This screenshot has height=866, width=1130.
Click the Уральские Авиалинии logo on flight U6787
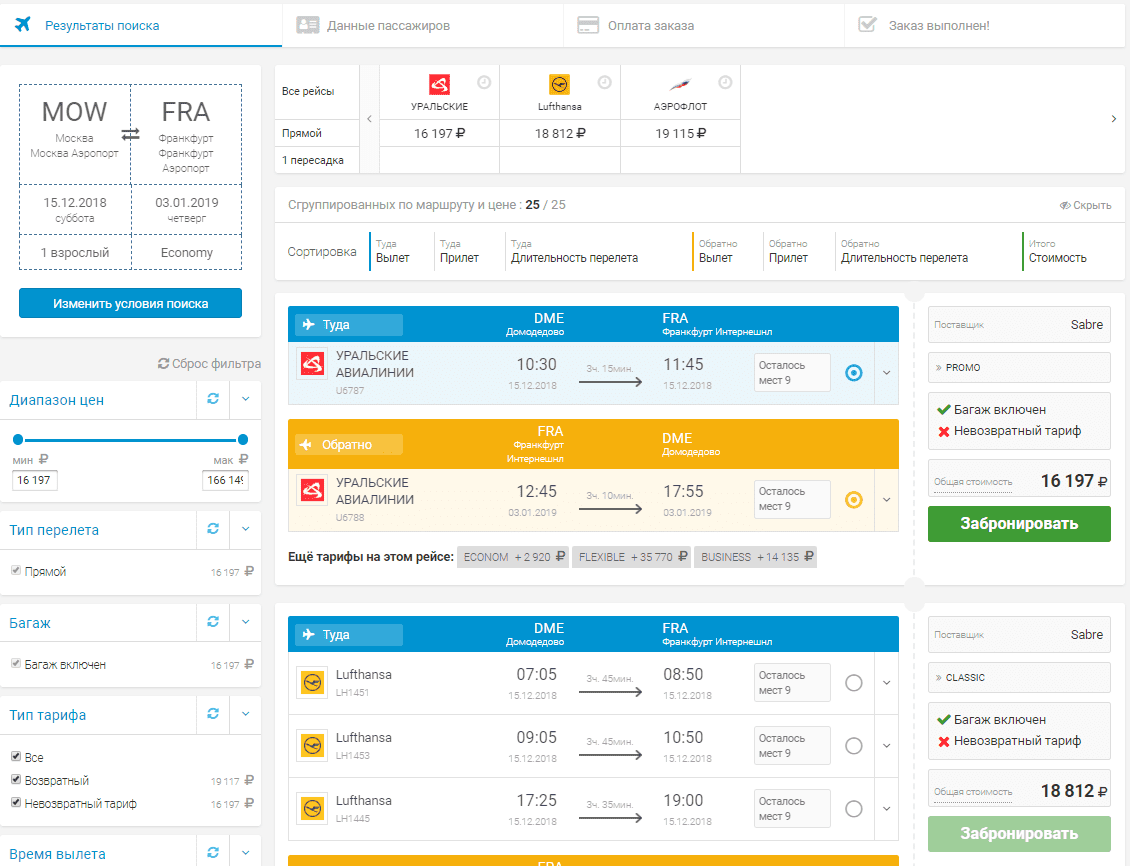pyautogui.click(x=312, y=364)
